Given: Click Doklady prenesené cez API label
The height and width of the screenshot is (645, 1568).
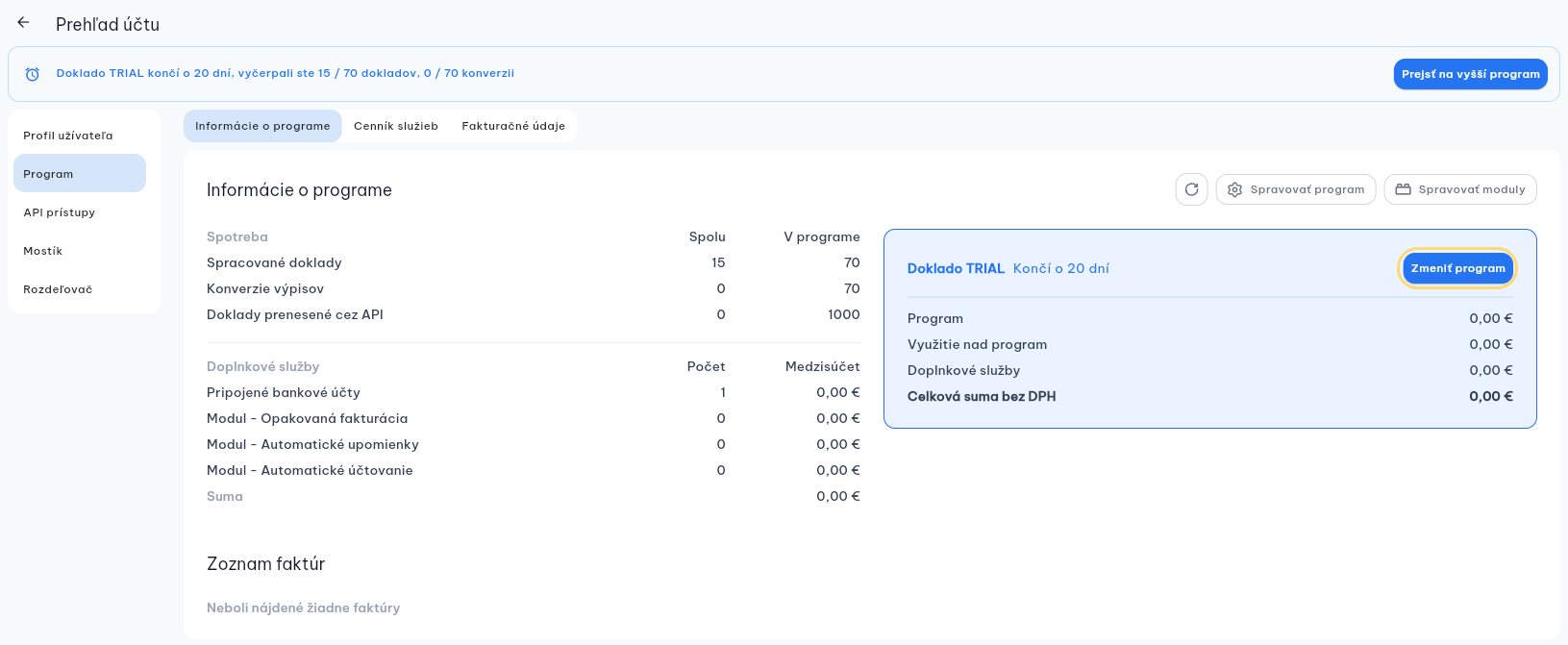Looking at the screenshot, I should (295, 314).
